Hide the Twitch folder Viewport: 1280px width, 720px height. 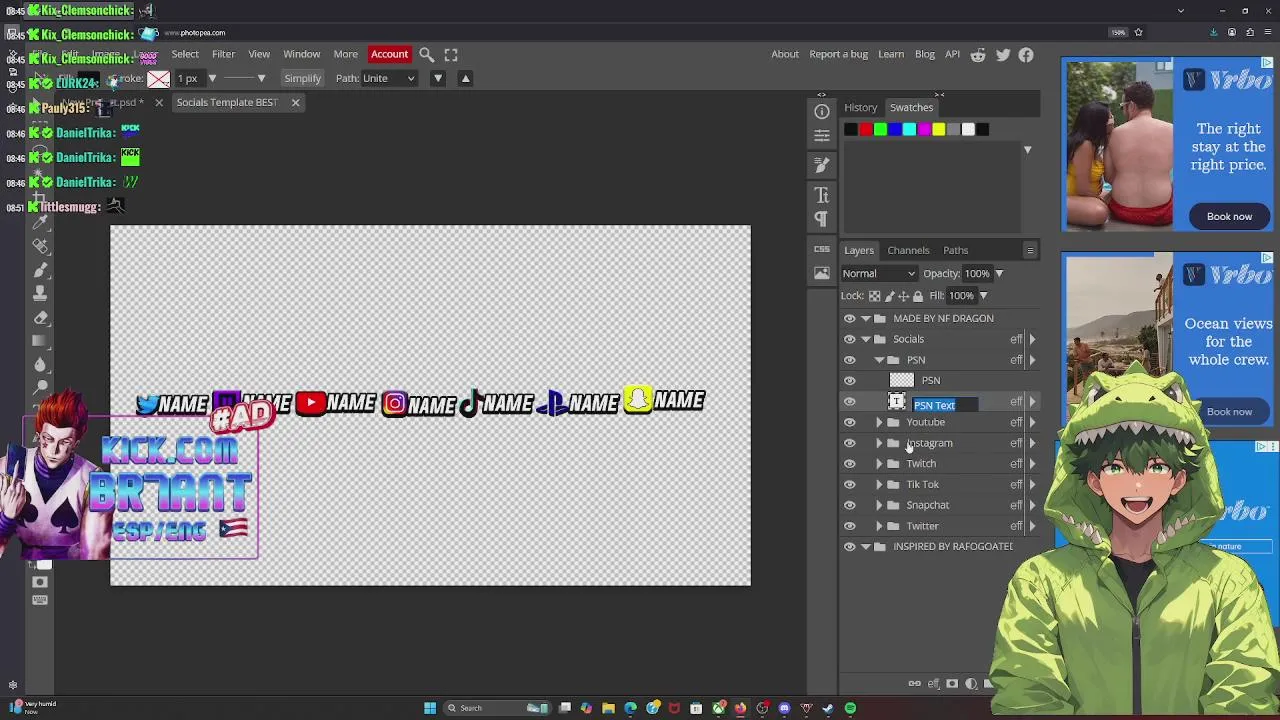(850, 463)
